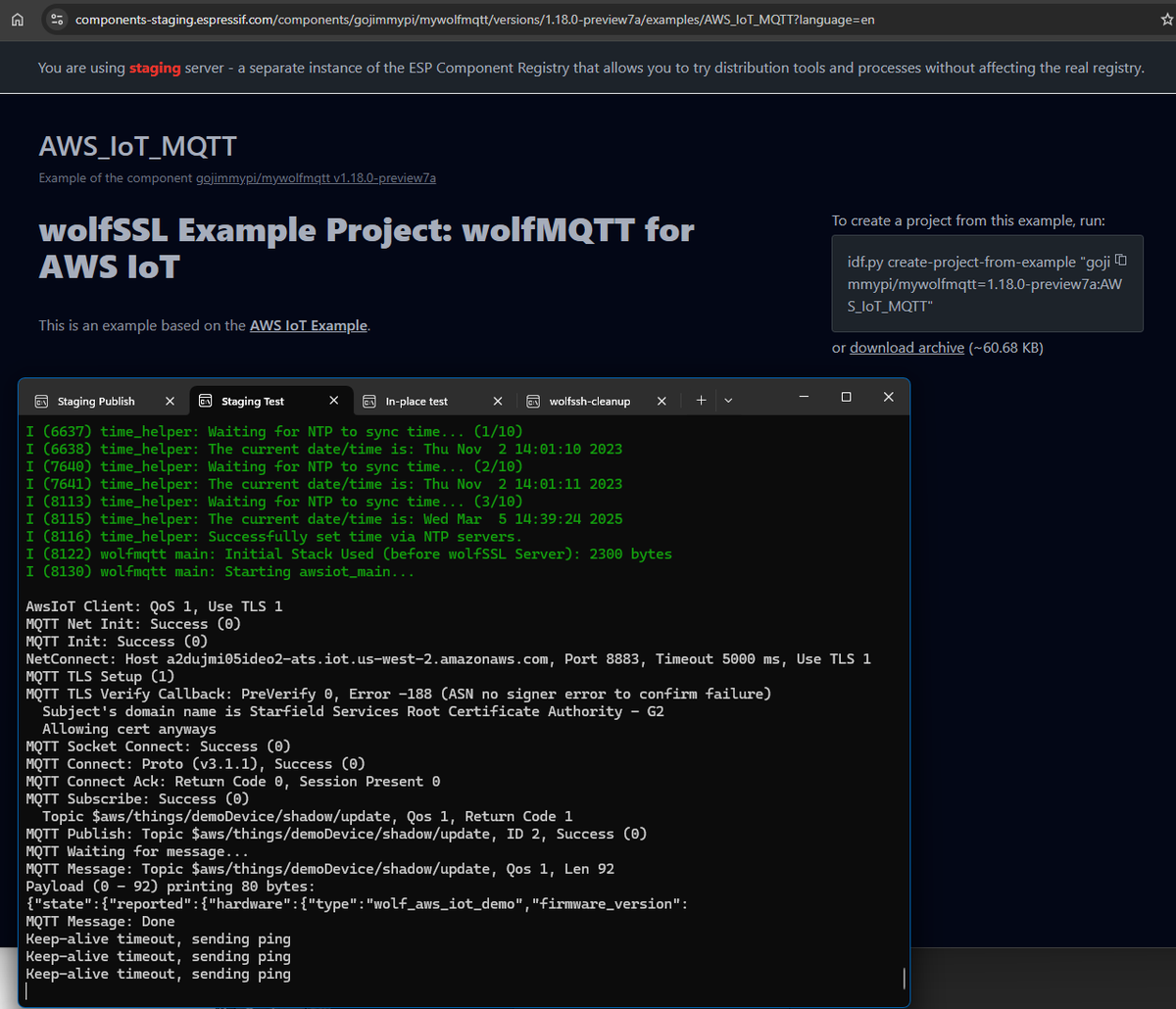Click the idf.py create-project-from-example command text
Viewport: 1176px width, 1009px height.
[x=985, y=284]
